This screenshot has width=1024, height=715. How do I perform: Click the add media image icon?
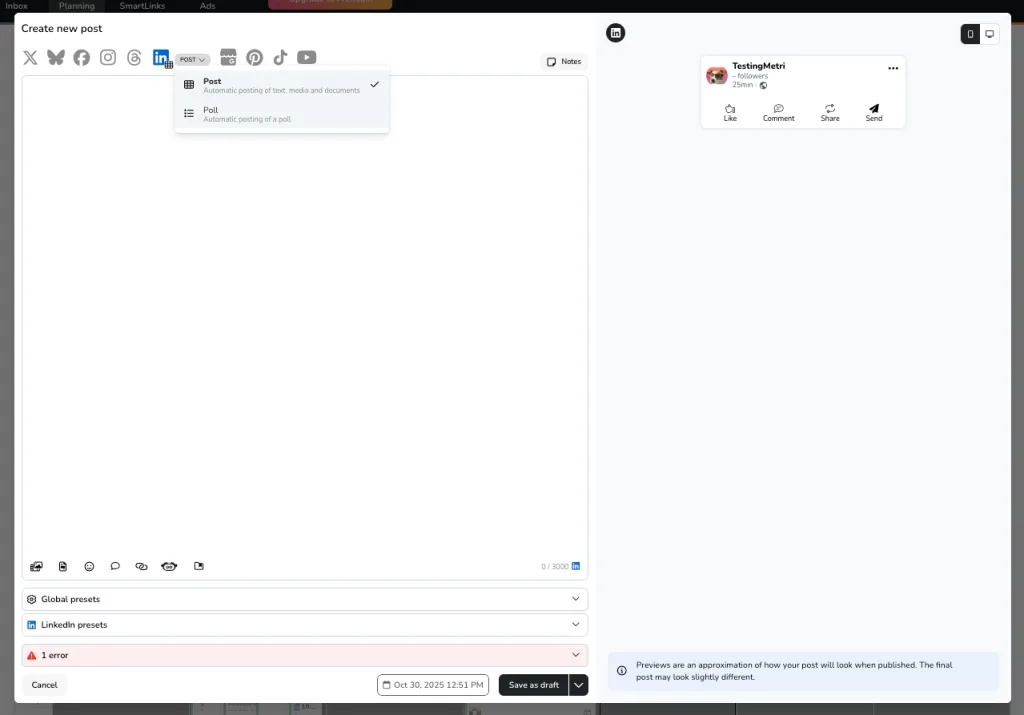point(37,566)
